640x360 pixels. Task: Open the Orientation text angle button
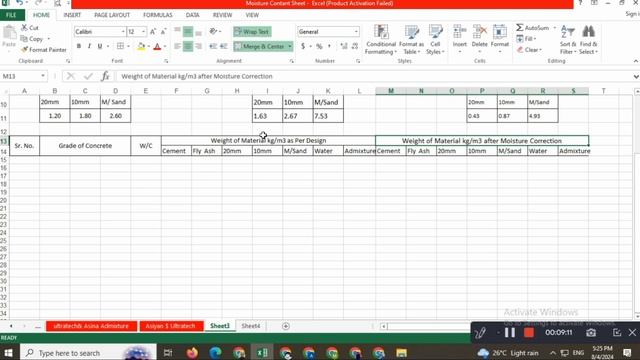(215, 31)
